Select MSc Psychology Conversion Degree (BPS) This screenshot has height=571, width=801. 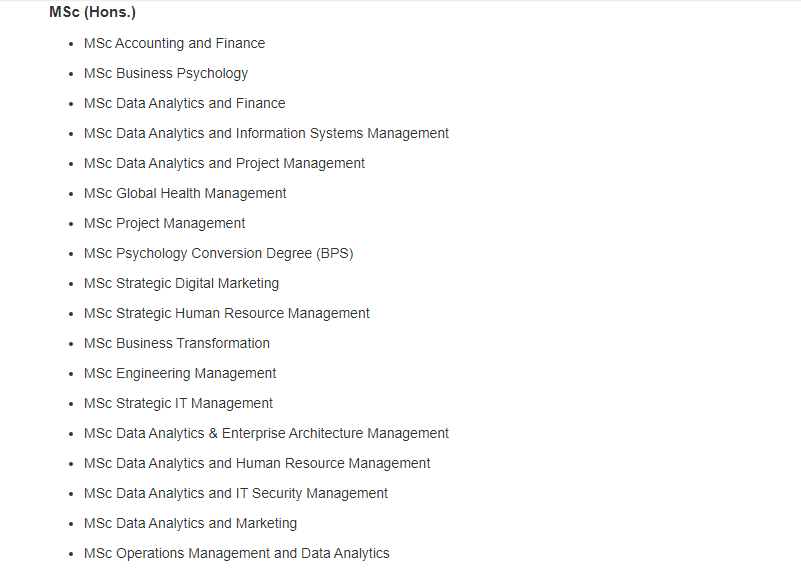click(x=219, y=254)
